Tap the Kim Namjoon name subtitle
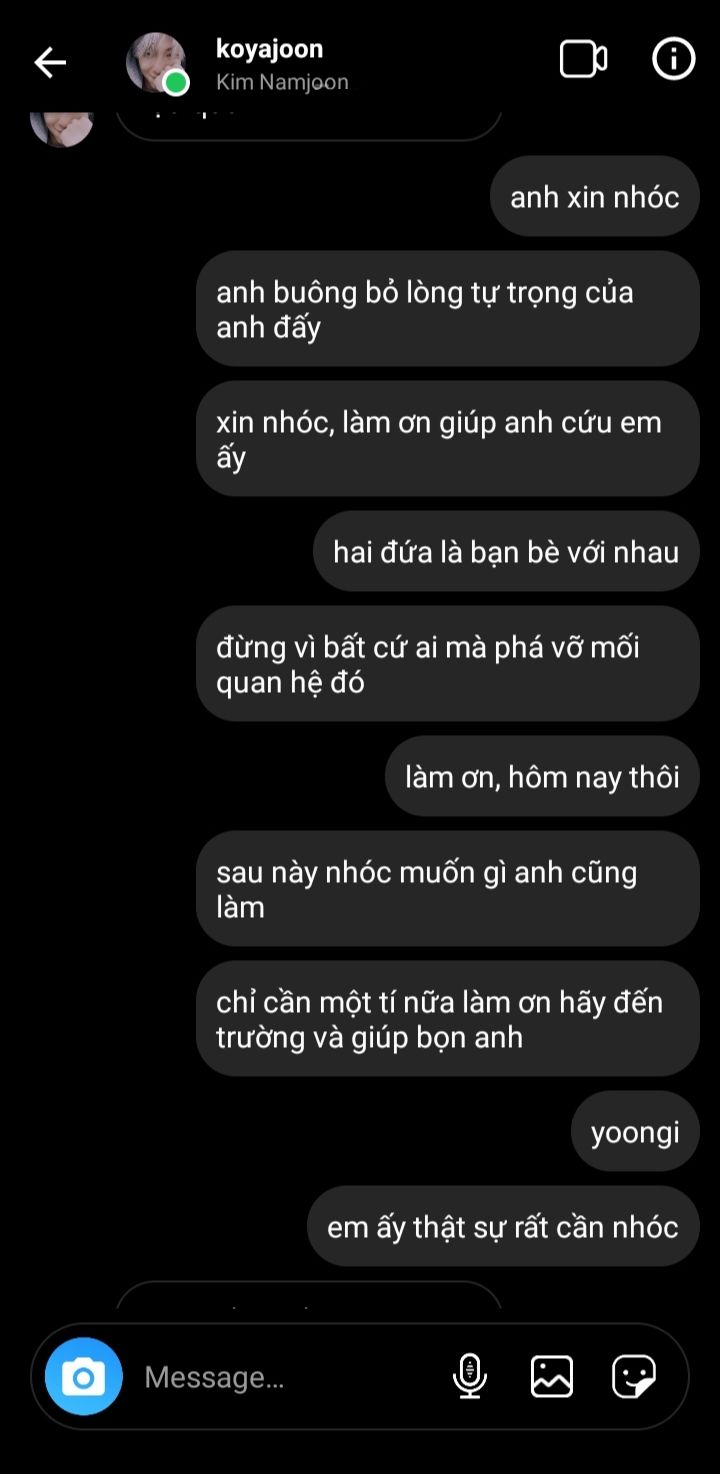Image resolution: width=720 pixels, height=1474 pixels. [282, 82]
